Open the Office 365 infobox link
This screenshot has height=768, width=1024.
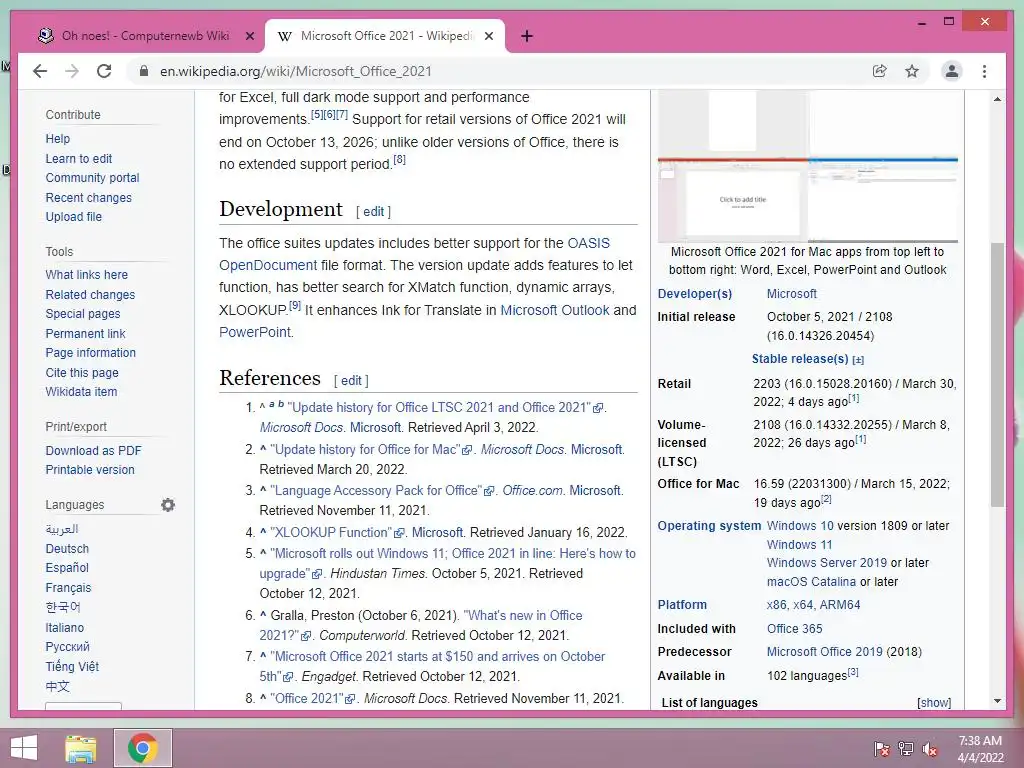pos(794,629)
